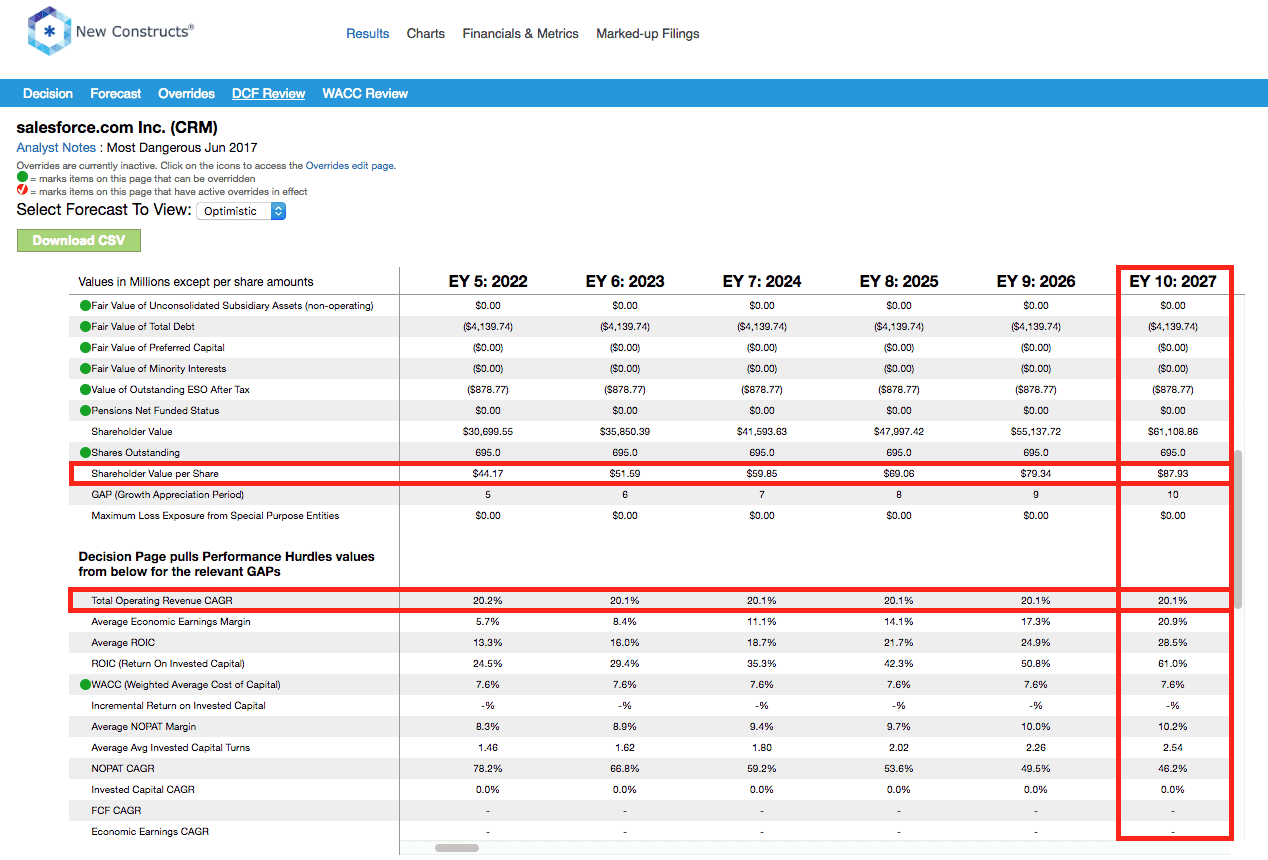The height and width of the screenshot is (860, 1268).
Task: Click green override dot for Unconsolidated Subsidiary Assets
Action: tap(85, 305)
